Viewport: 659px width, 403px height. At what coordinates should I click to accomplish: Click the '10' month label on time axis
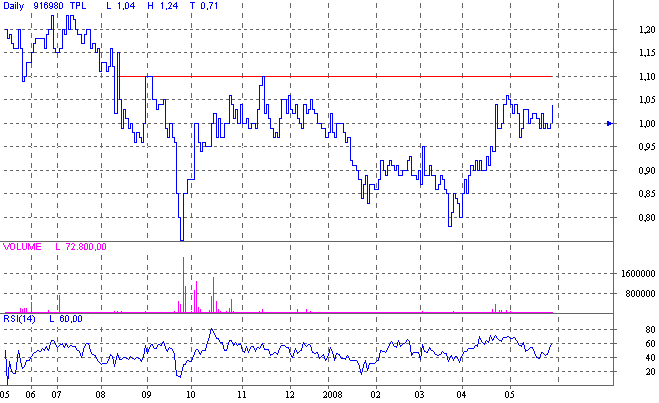pyautogui.click(x=190, y=395)
